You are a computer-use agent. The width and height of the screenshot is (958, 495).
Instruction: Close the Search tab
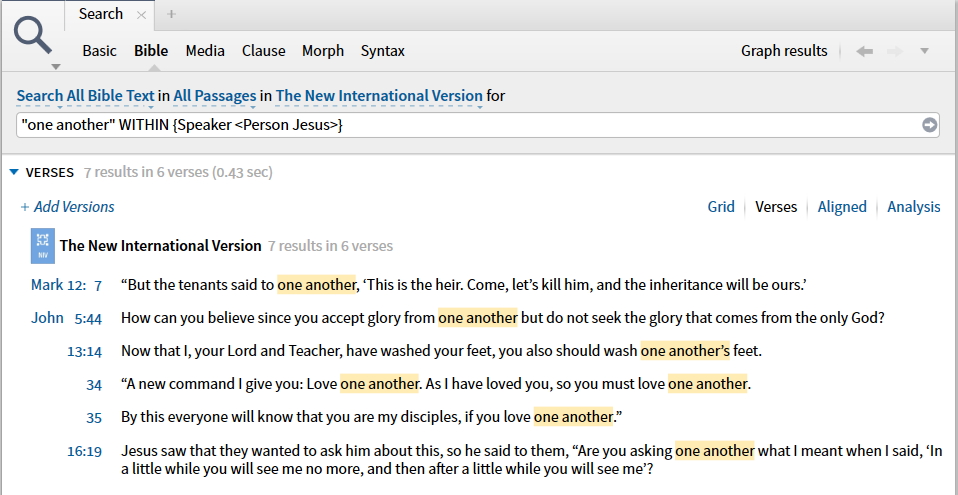(x=141, y=15)
